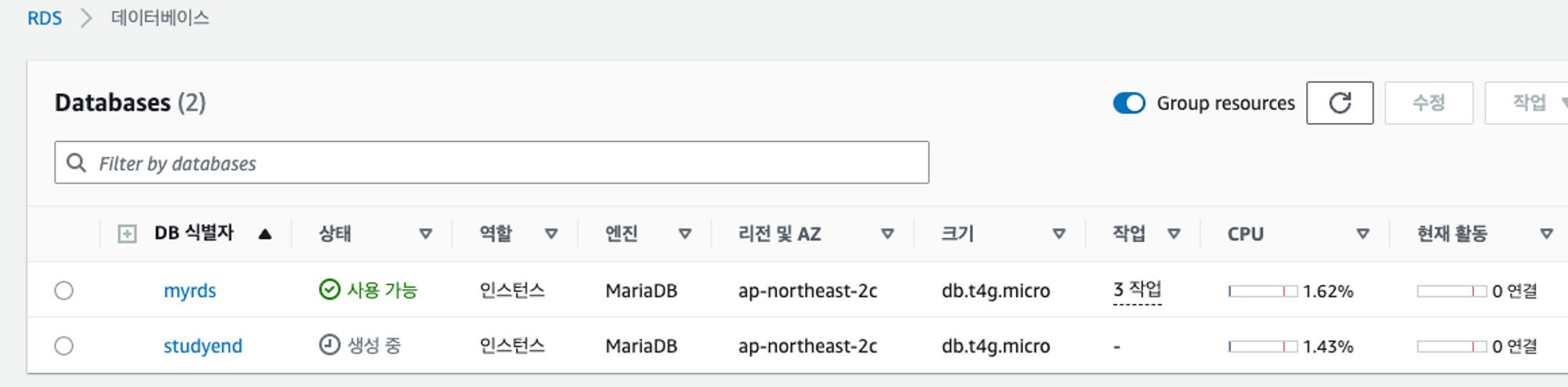Click the studyend CPU usage bar
The width and height of the screenshot is (1568, 387).
pyautogui.click(x=1263, y=346)
